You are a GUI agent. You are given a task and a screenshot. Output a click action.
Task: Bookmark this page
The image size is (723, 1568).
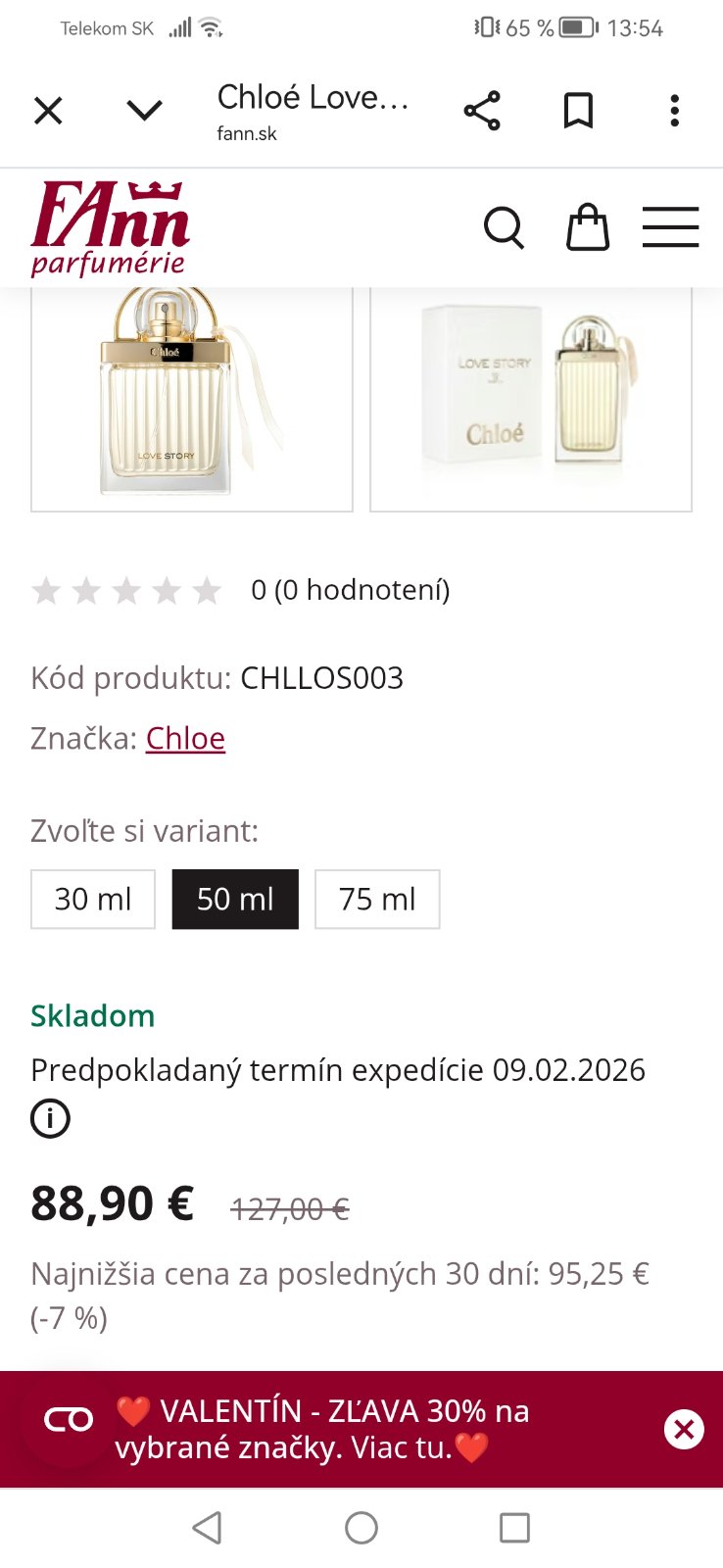[578, 111]
